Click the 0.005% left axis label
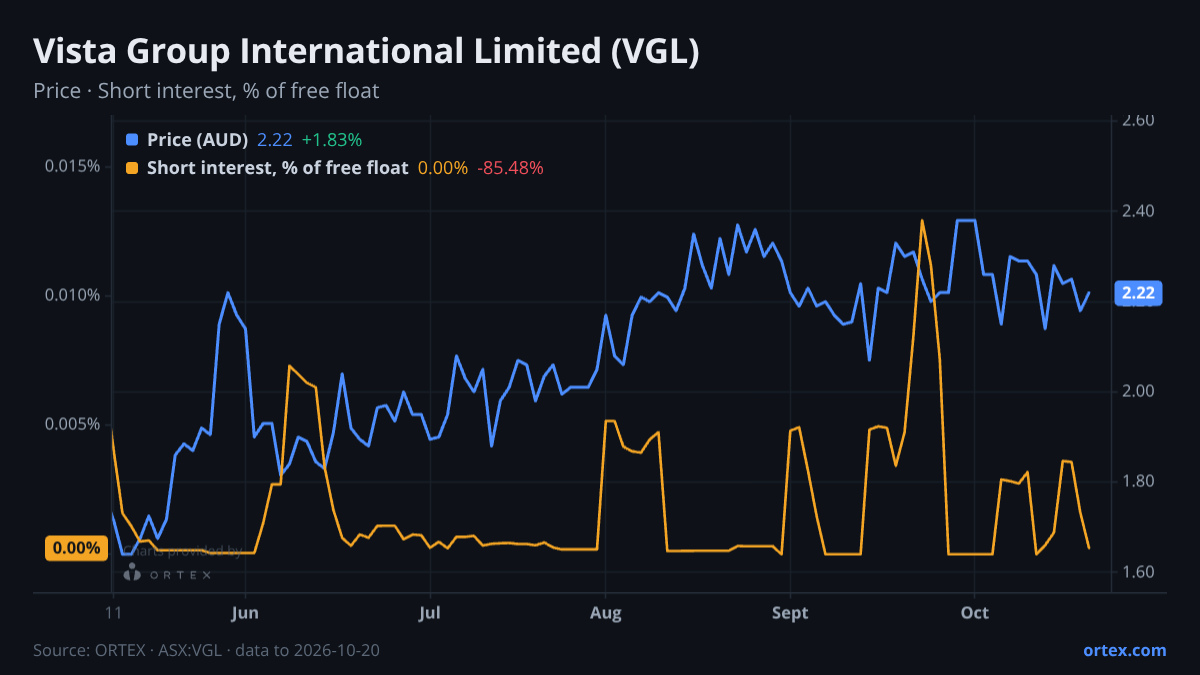 click(72, 424)
